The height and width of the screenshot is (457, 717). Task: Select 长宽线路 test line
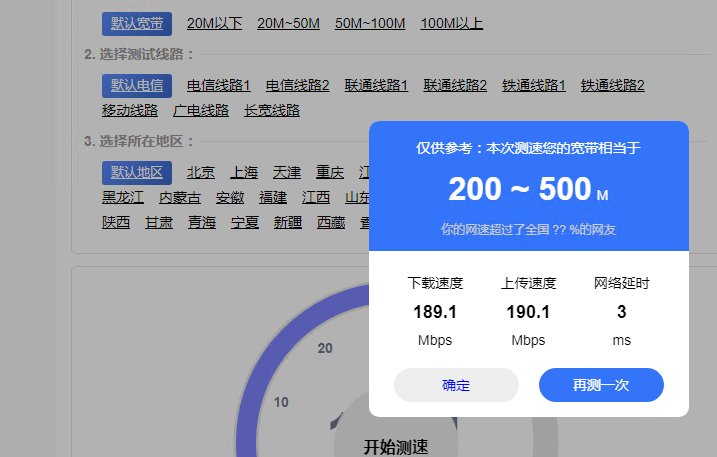[x=272, y=111]
